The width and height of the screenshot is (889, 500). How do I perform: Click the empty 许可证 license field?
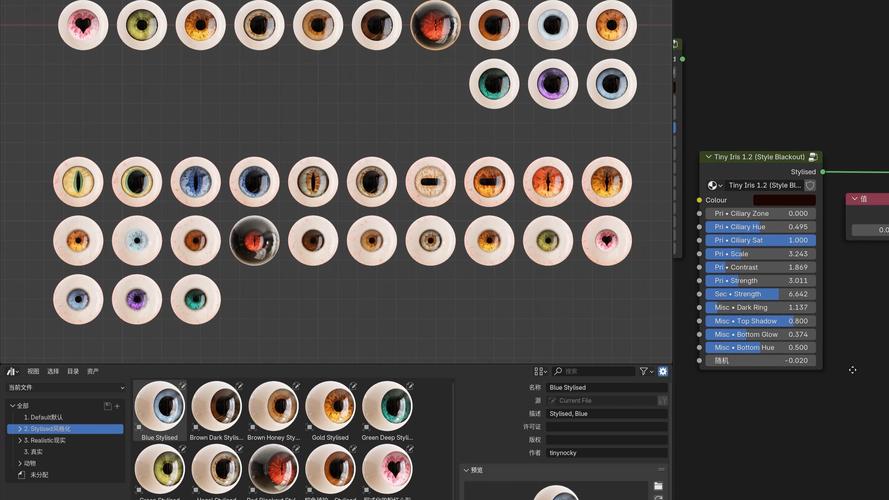607,427
